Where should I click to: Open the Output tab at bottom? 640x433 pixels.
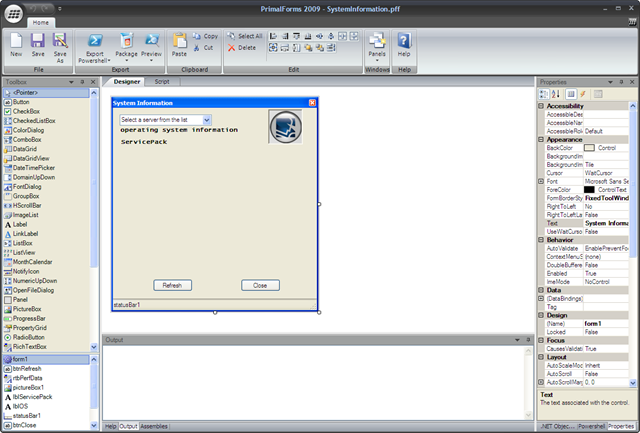[x=128, y=426]
